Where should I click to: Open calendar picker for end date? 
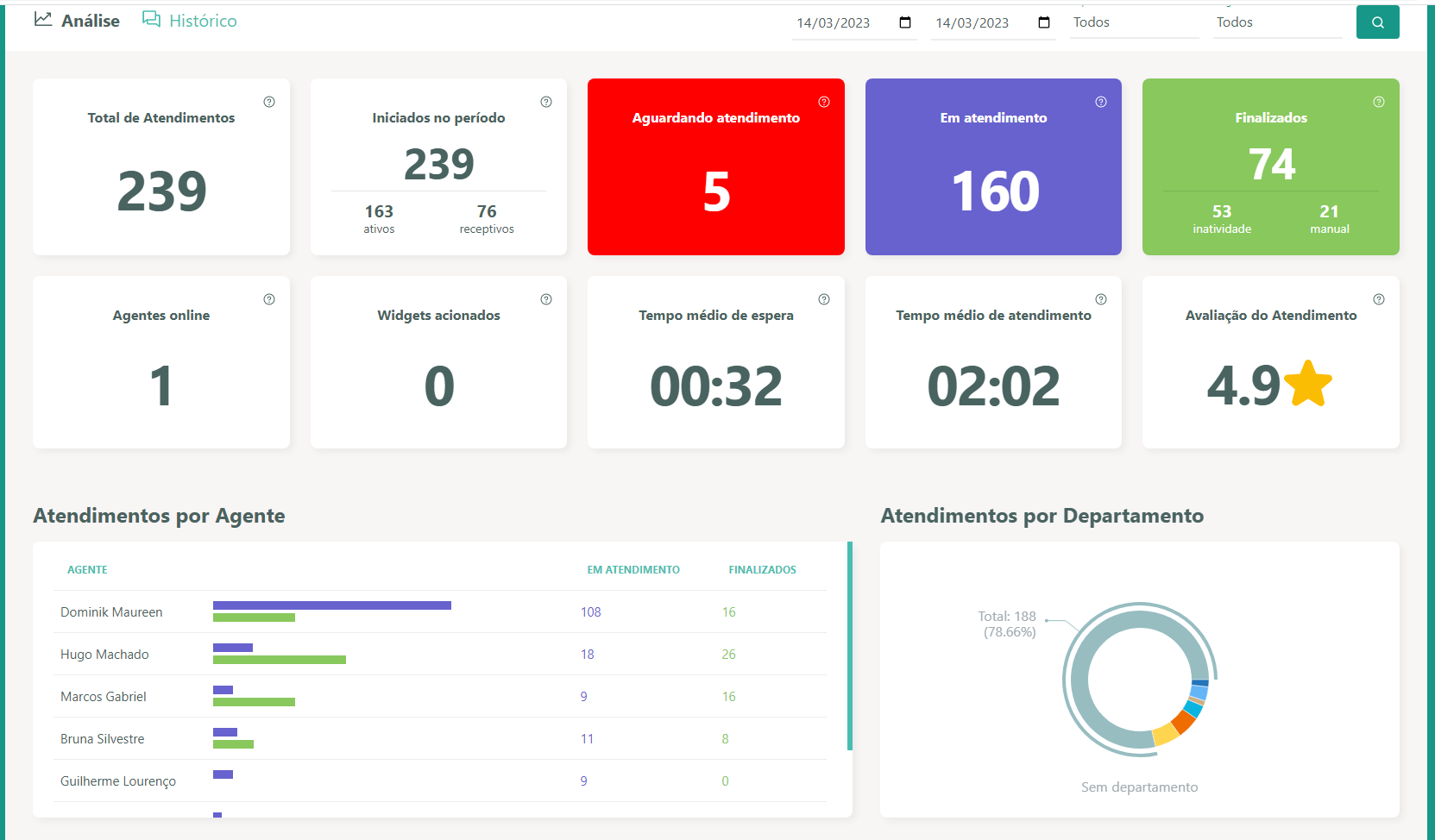(x=1044, y=22)
